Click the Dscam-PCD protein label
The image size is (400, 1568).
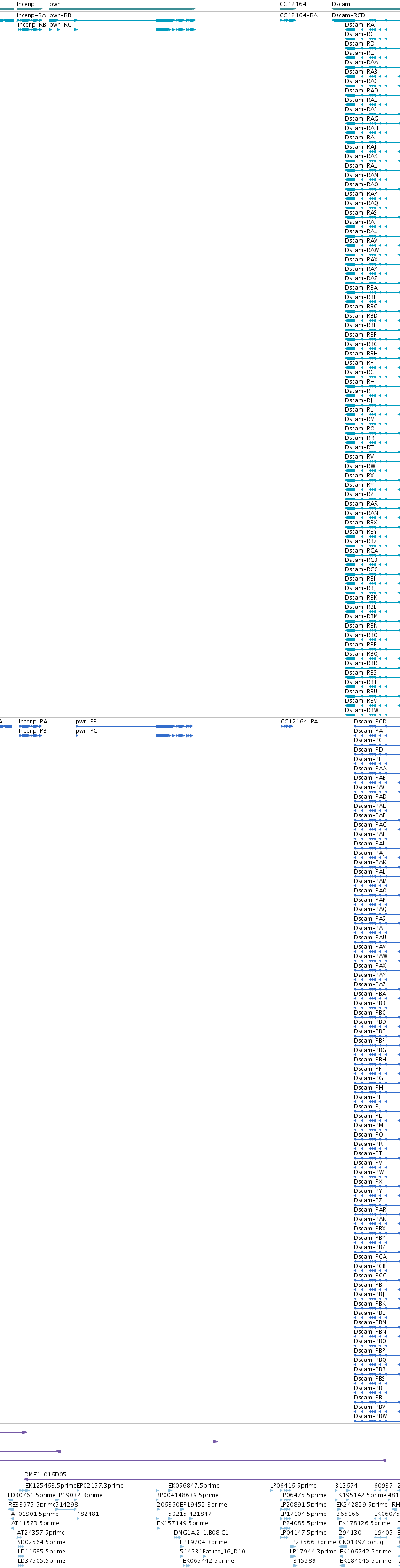370,721
